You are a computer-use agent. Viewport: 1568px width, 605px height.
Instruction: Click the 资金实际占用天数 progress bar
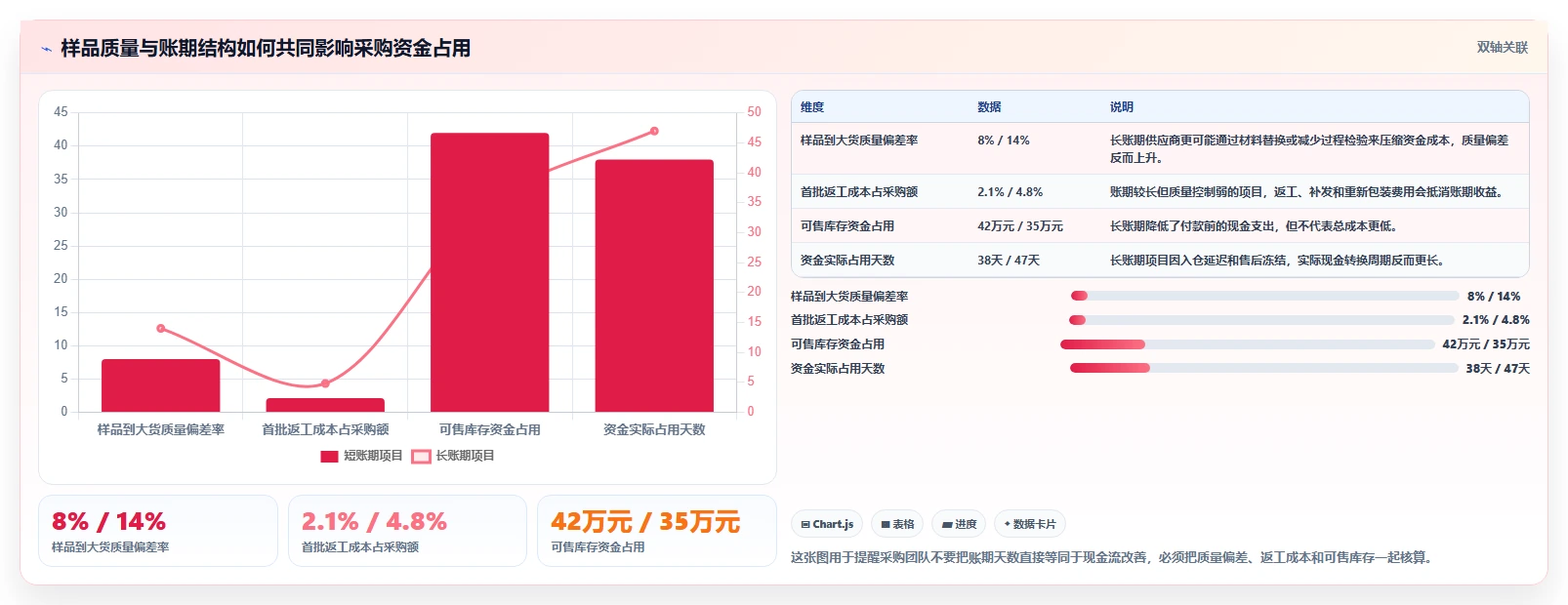[1264, 368]
